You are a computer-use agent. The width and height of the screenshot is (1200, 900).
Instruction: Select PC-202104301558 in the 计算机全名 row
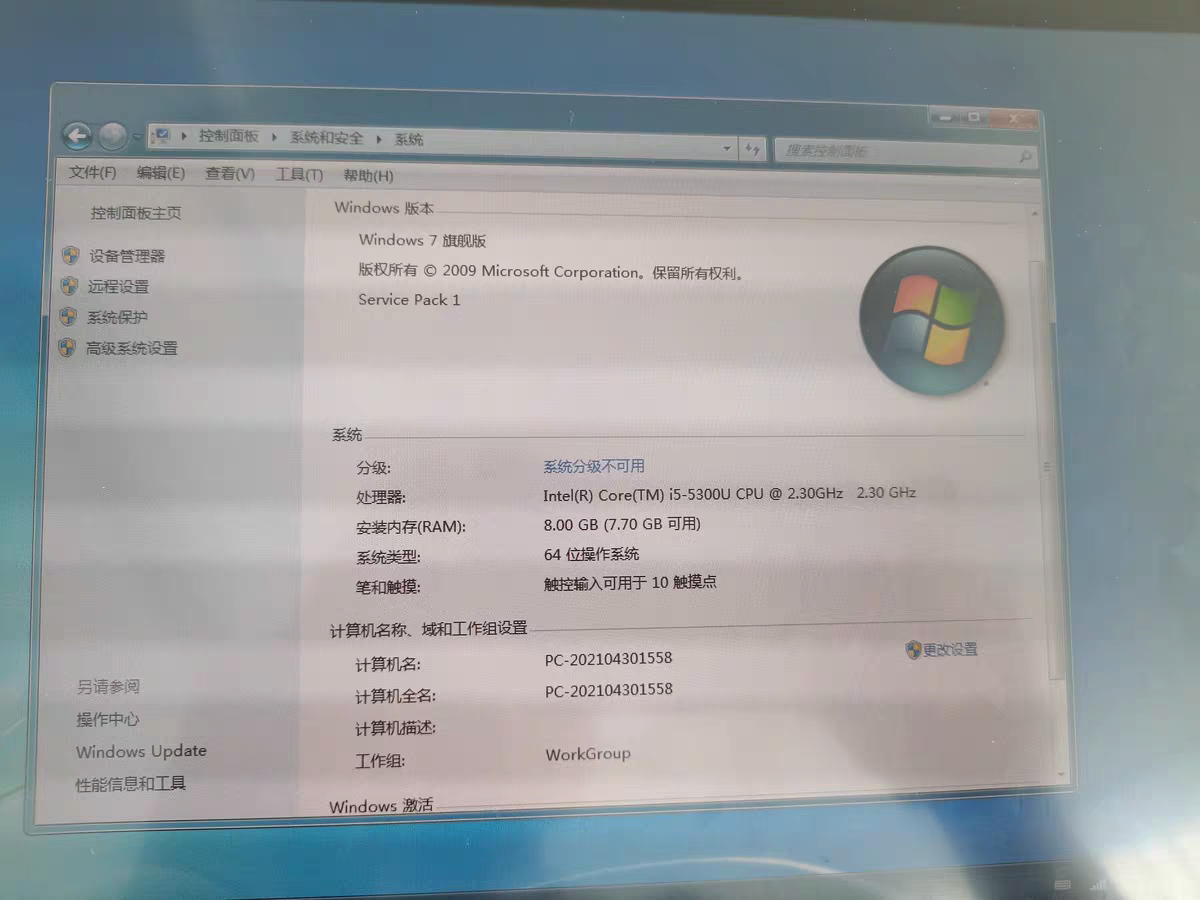pos(609,690)
